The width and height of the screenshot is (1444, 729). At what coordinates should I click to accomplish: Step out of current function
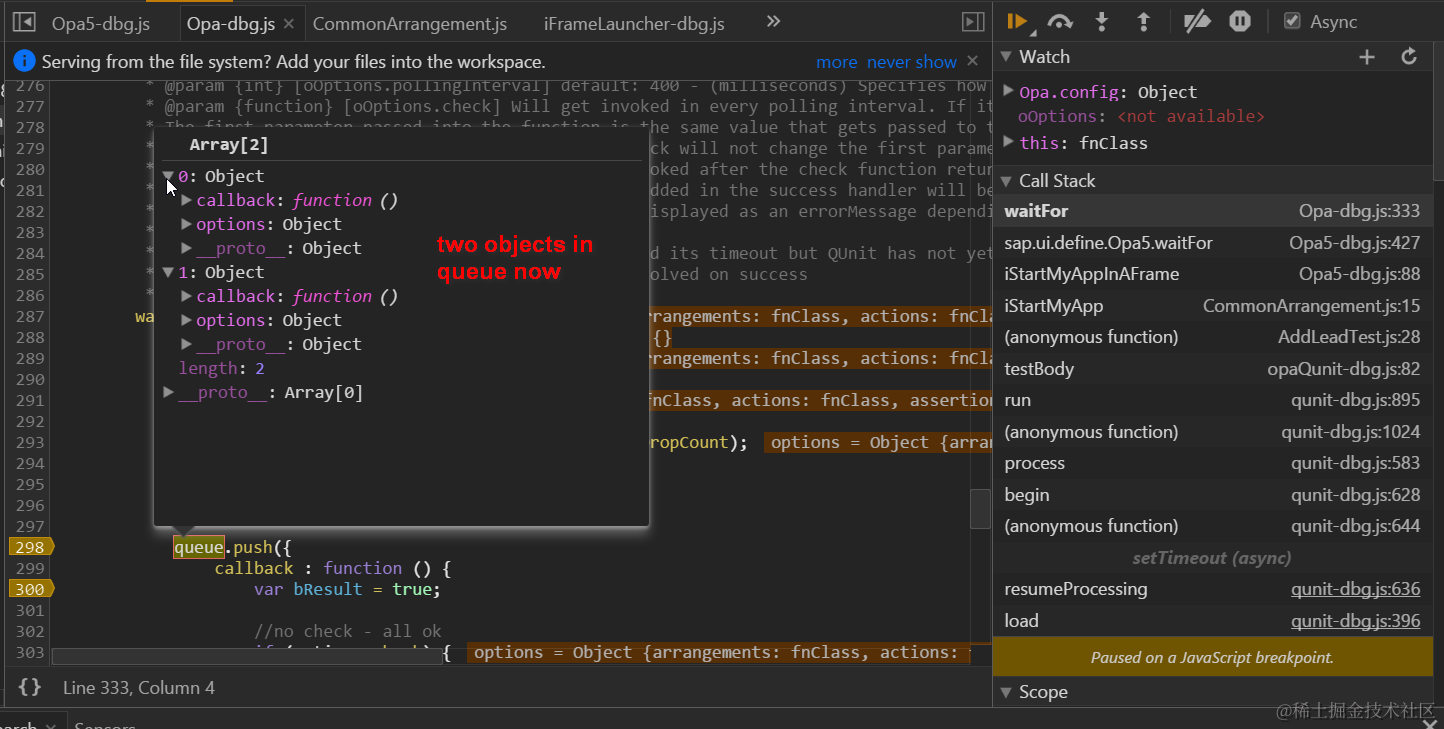point(1144,21)
